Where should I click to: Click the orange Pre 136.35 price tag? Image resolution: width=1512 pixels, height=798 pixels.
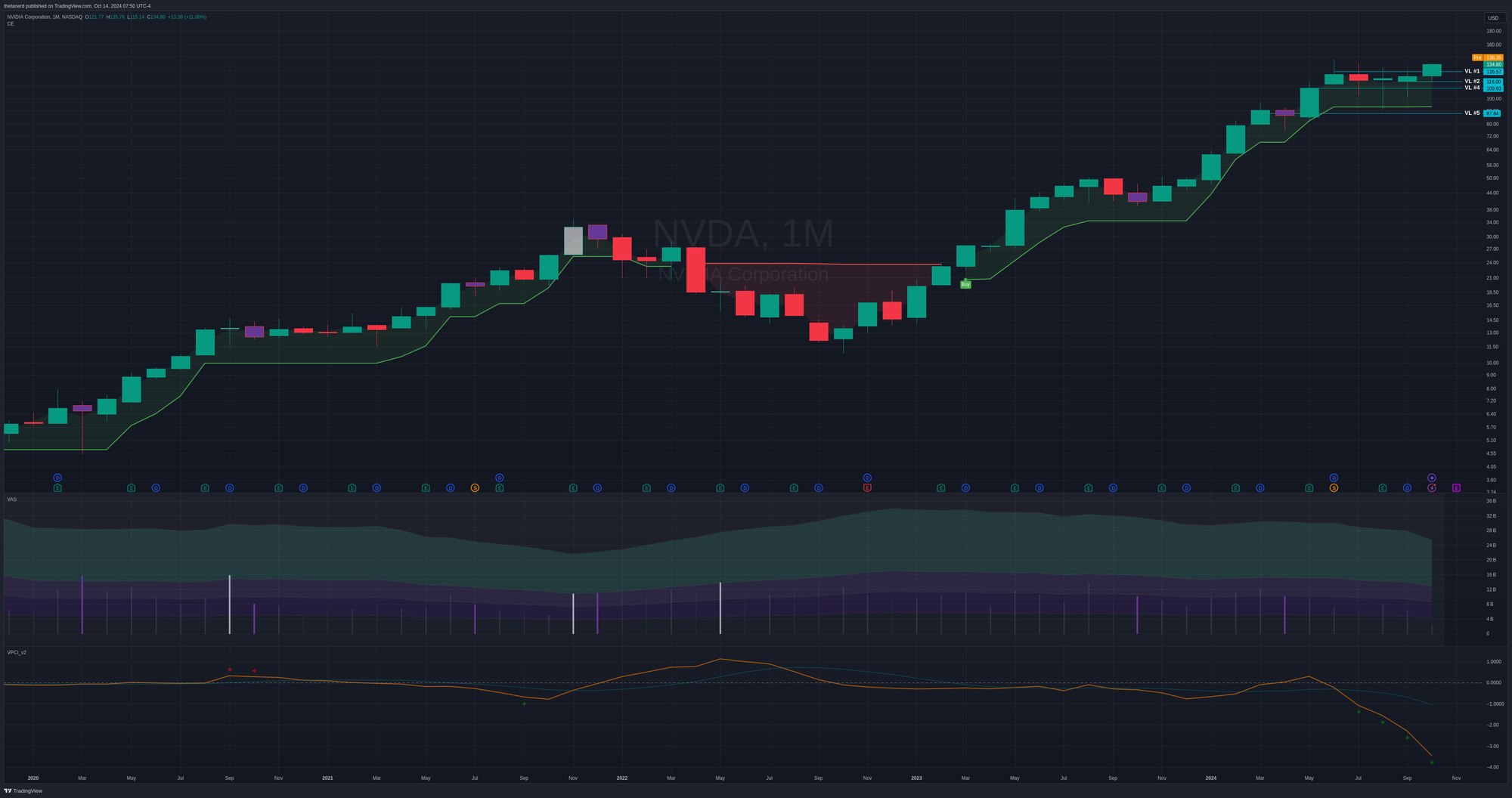[x=1487, y=57]
